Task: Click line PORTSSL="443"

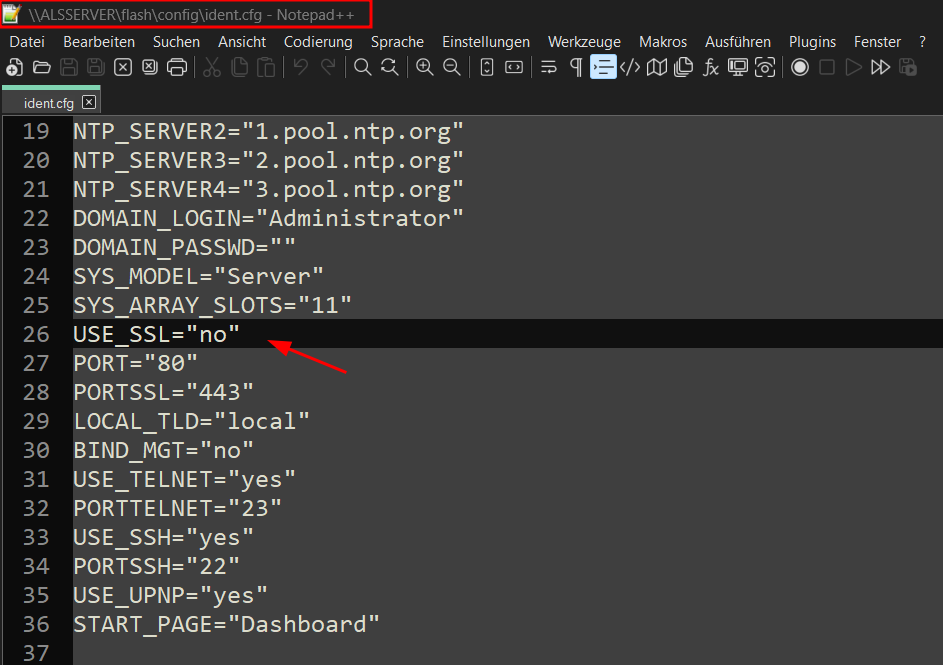Action: [164, 392]
